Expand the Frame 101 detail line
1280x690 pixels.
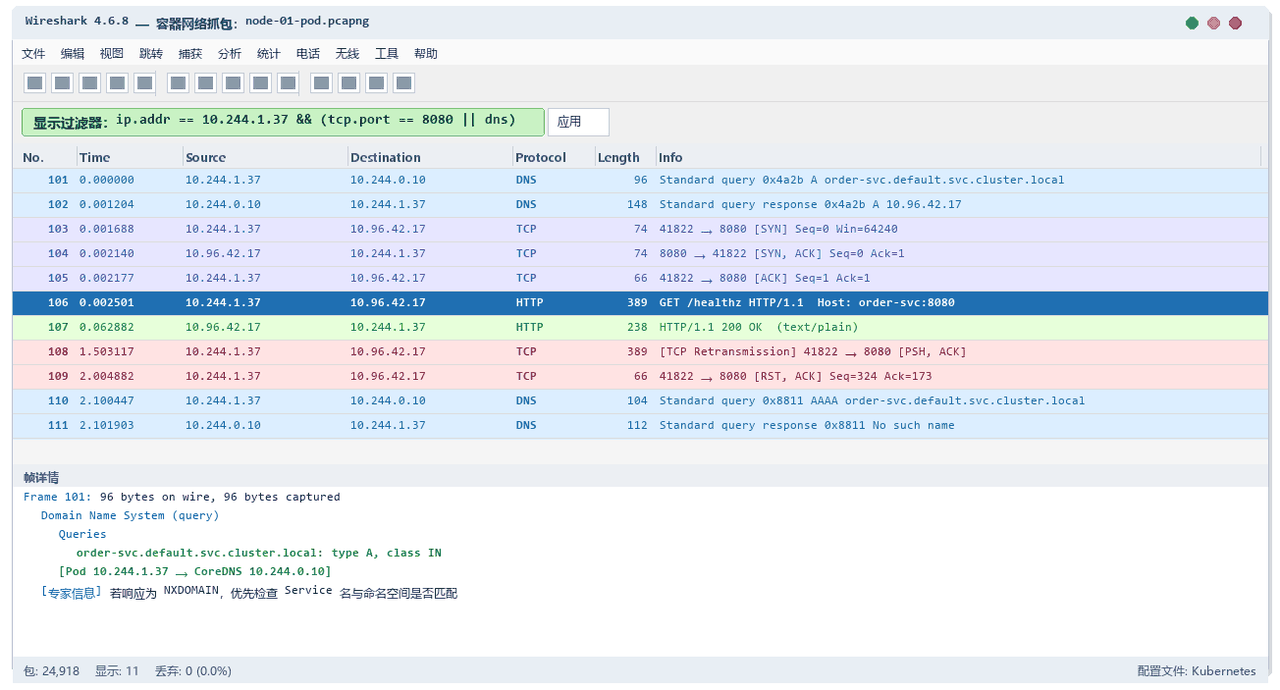(x=182, y=497)
